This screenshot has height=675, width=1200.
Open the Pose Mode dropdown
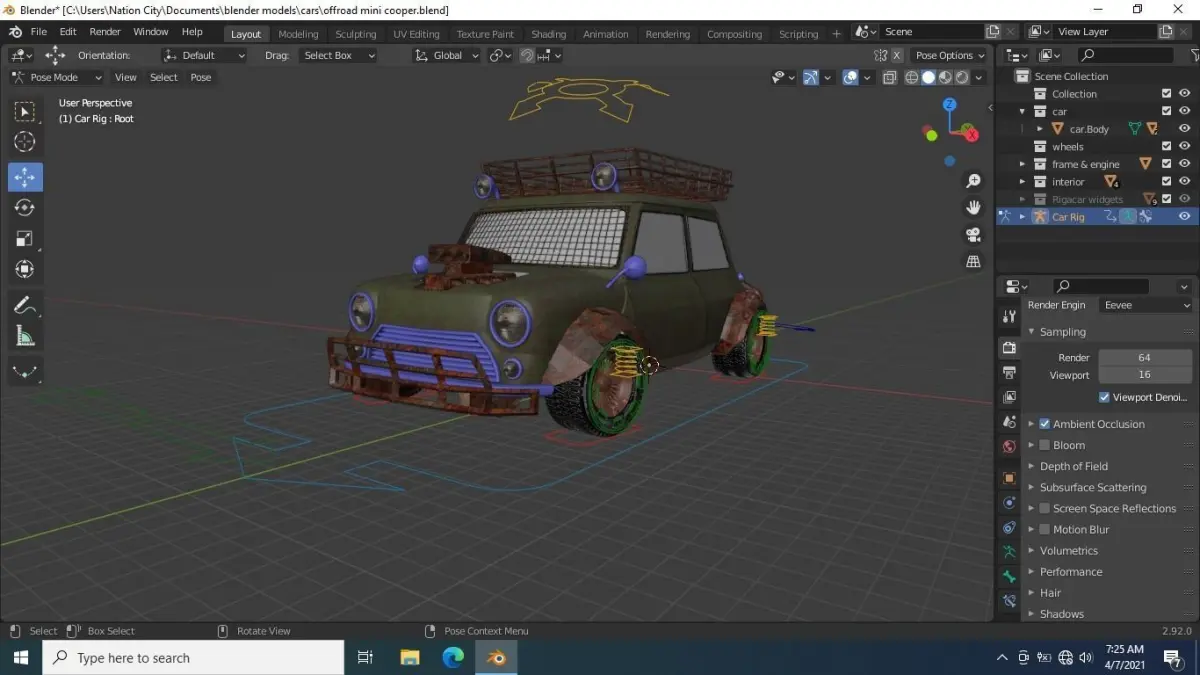point(57,77)
